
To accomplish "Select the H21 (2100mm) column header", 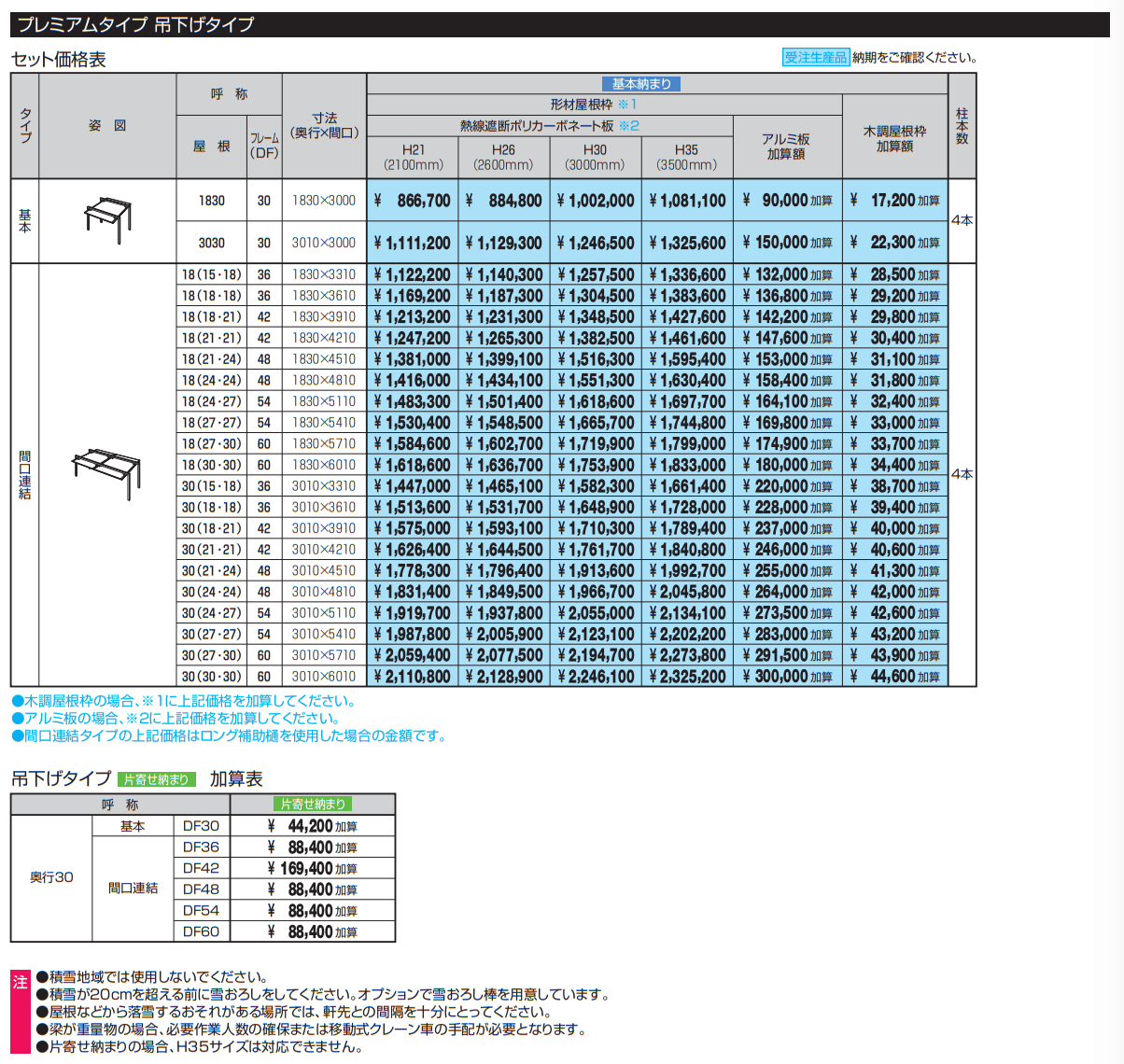I will pos(413,157).
